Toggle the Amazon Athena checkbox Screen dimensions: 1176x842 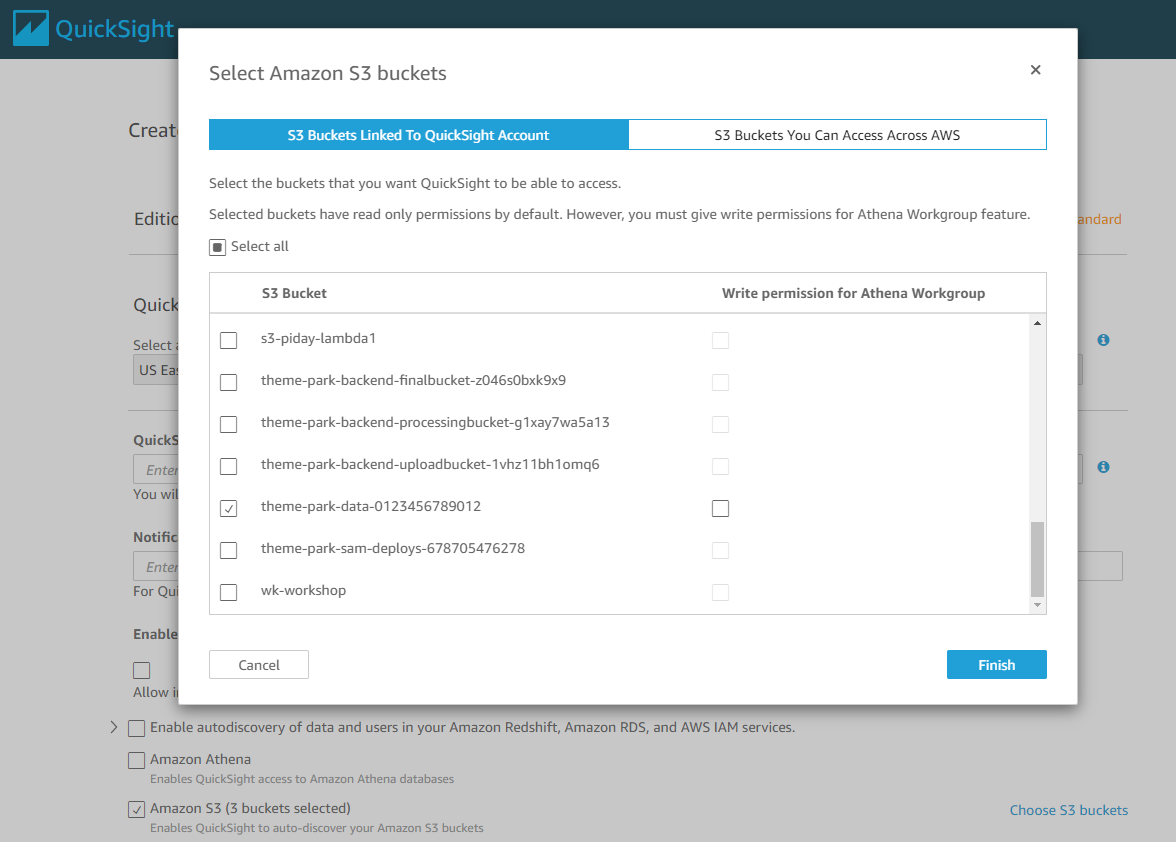point(136,760)
